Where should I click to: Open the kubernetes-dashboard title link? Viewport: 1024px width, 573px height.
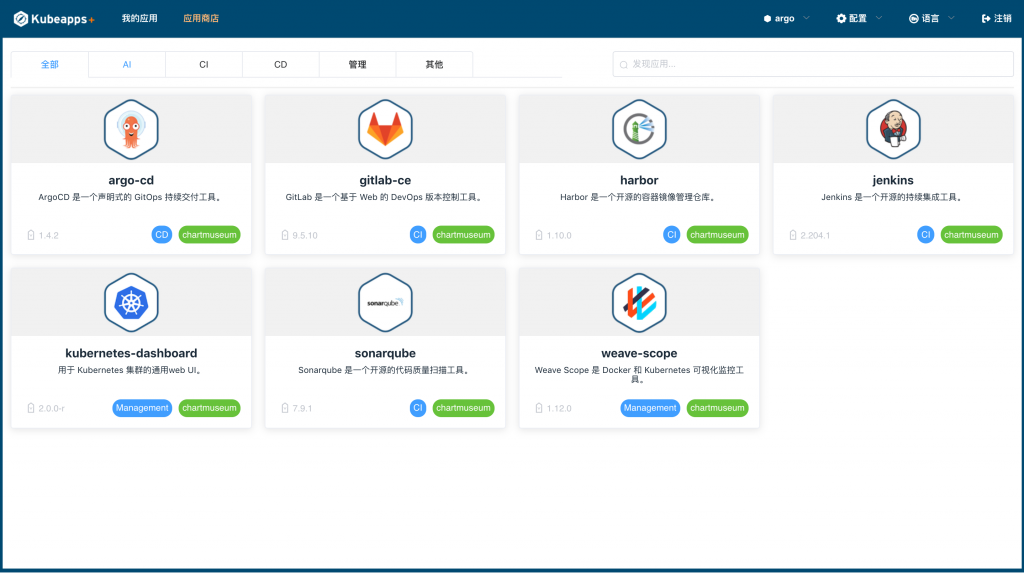point(131,353)
